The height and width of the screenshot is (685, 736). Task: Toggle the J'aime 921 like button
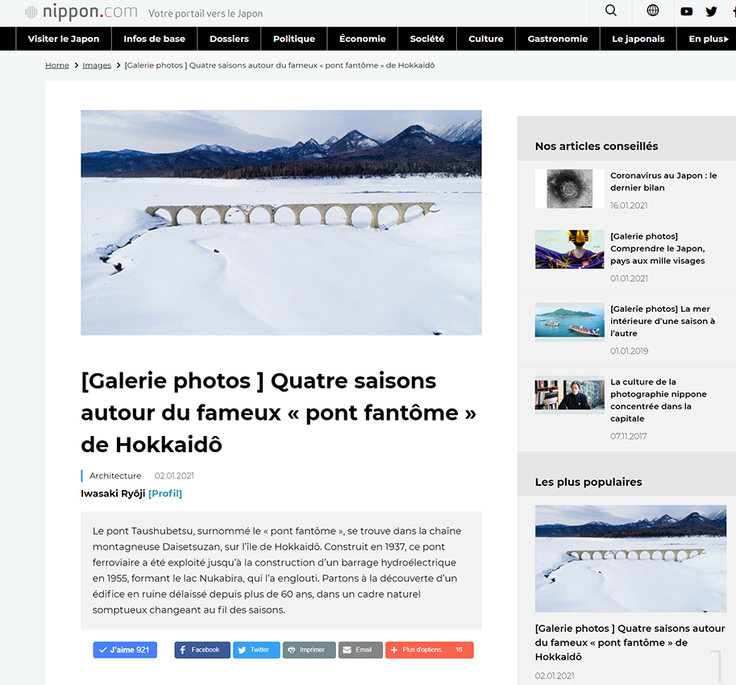click(x=125, y=650)
